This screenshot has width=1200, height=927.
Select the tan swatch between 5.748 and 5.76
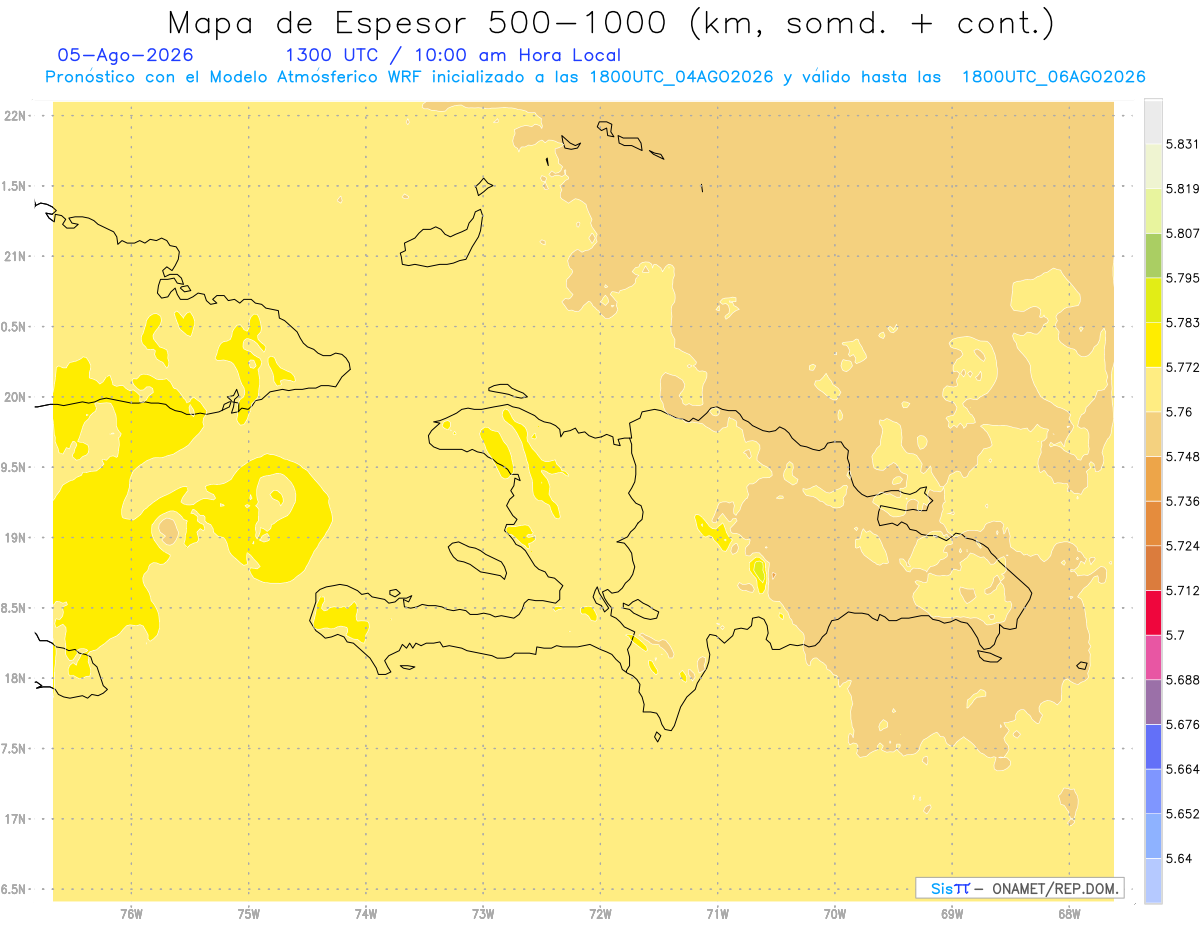(x=1153, y=434)
